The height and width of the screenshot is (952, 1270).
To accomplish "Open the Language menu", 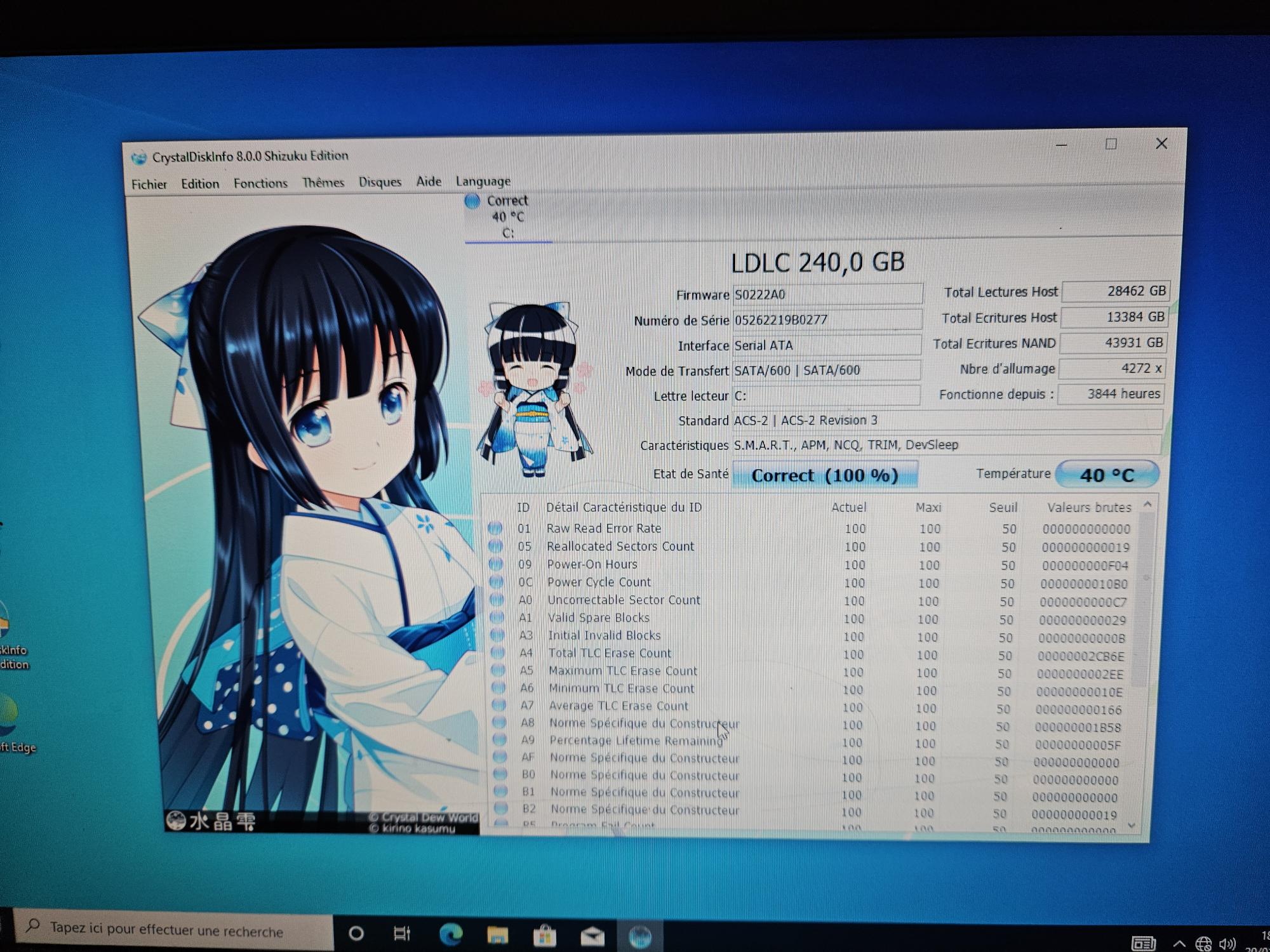I will (x=483, y=182).
